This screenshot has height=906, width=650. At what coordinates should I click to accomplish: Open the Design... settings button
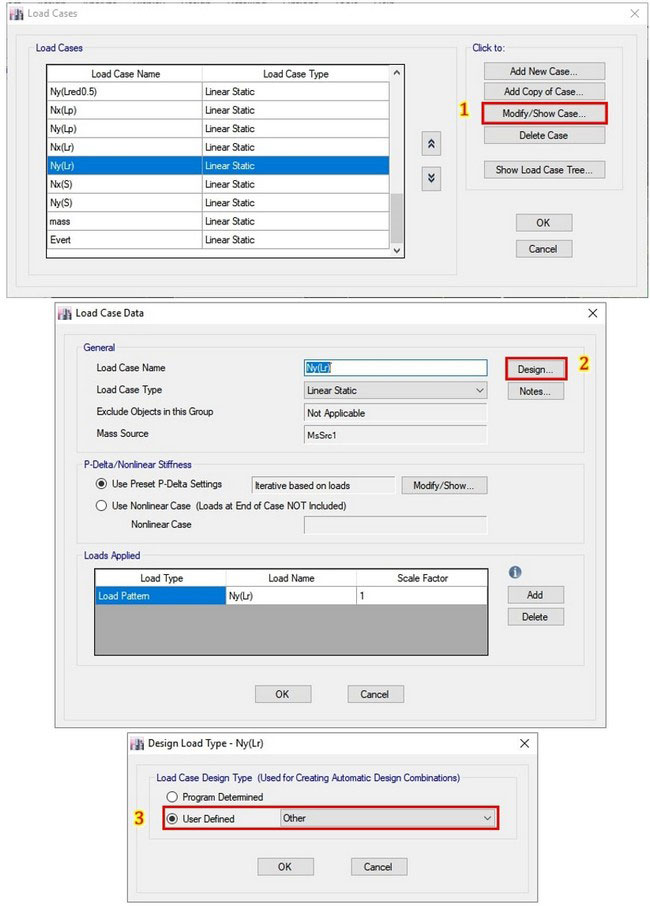535,369
